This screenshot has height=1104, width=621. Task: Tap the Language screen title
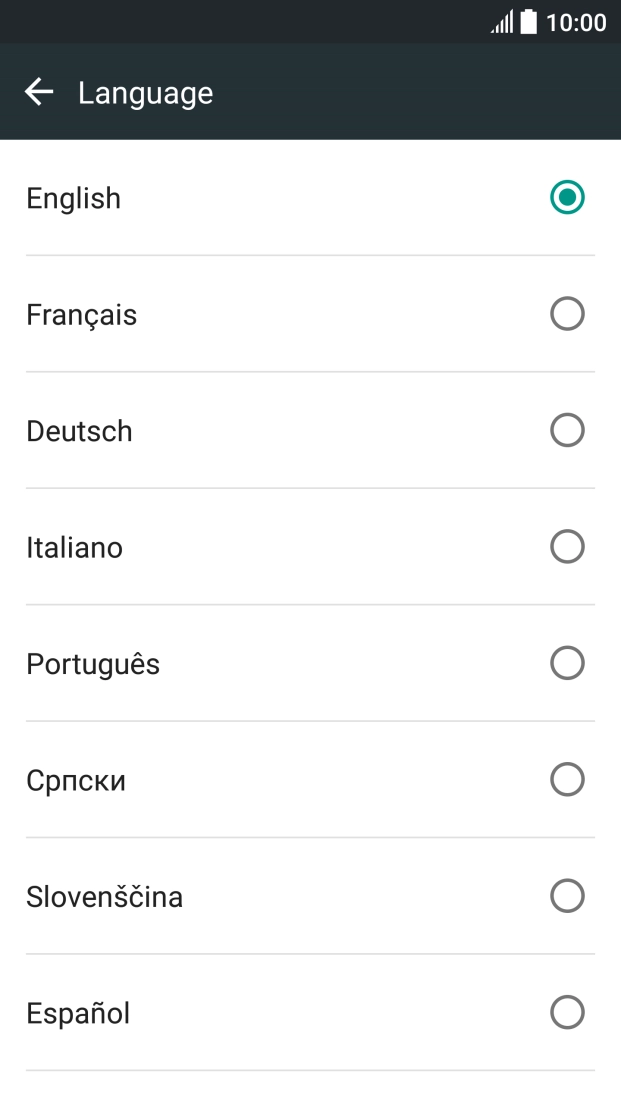click(x=145, y=92)
